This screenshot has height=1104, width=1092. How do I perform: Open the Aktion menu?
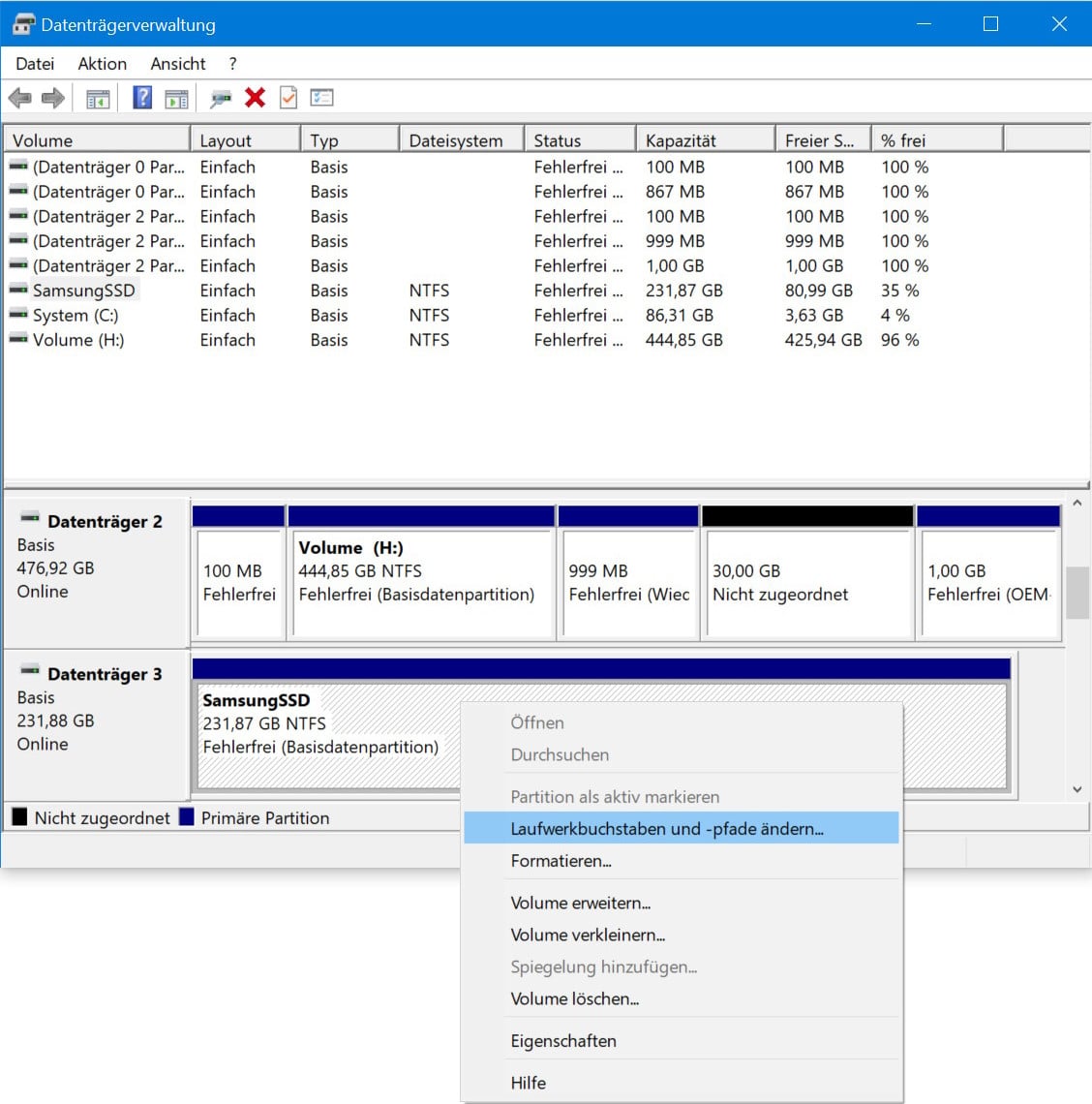pyautogui.click(x=102, y=63)
